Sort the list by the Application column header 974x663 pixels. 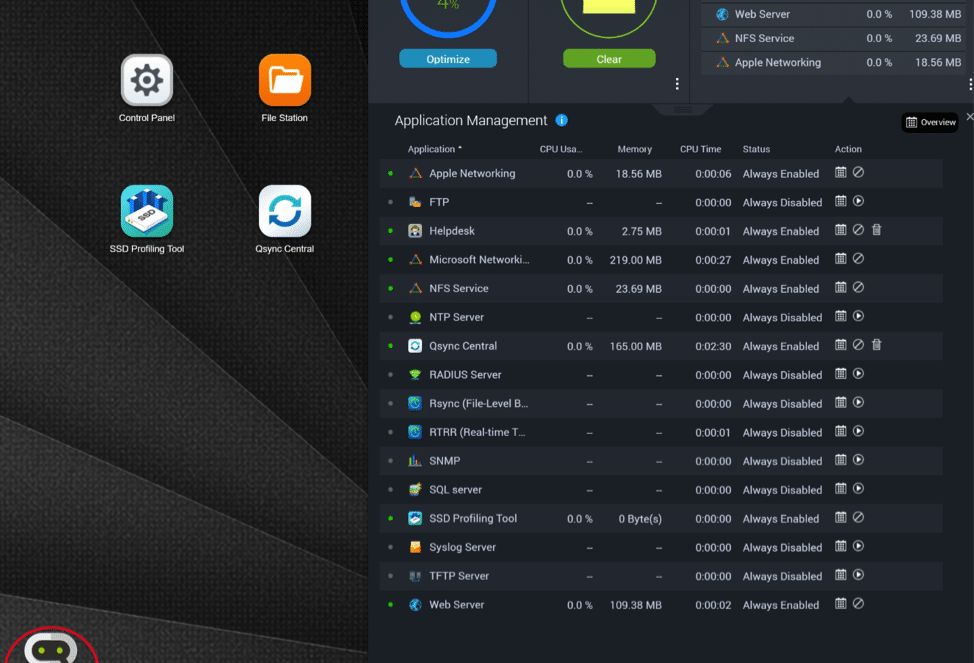tap(434, 149)
